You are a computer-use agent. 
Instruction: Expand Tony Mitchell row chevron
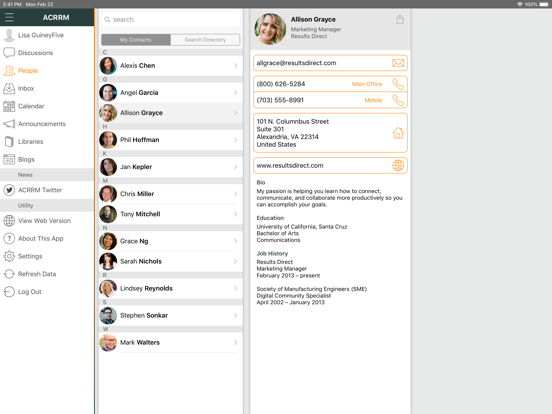tap(235, 214)
